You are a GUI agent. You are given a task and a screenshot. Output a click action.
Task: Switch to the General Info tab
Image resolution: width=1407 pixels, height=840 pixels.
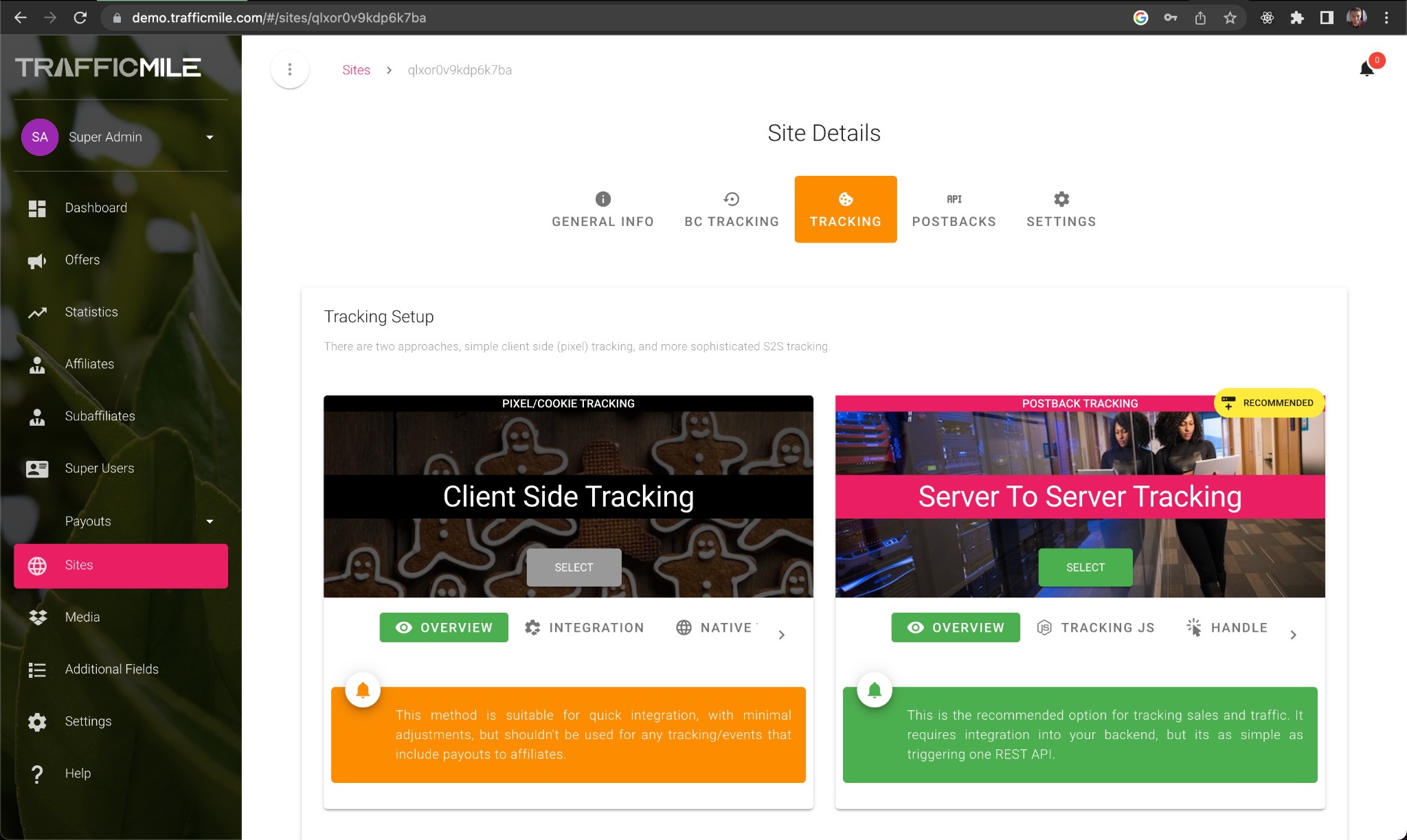click(602, 209)
